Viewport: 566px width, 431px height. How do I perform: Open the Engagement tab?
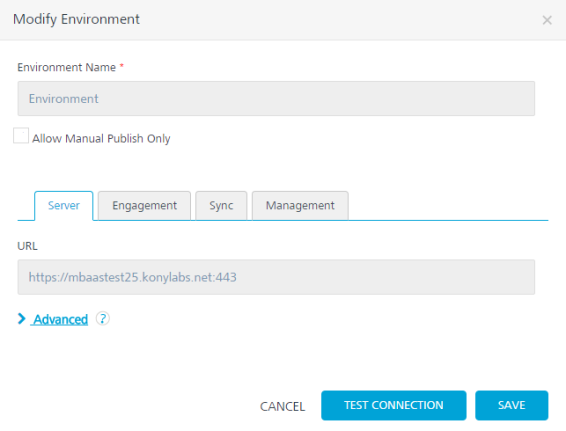[144, 206]
